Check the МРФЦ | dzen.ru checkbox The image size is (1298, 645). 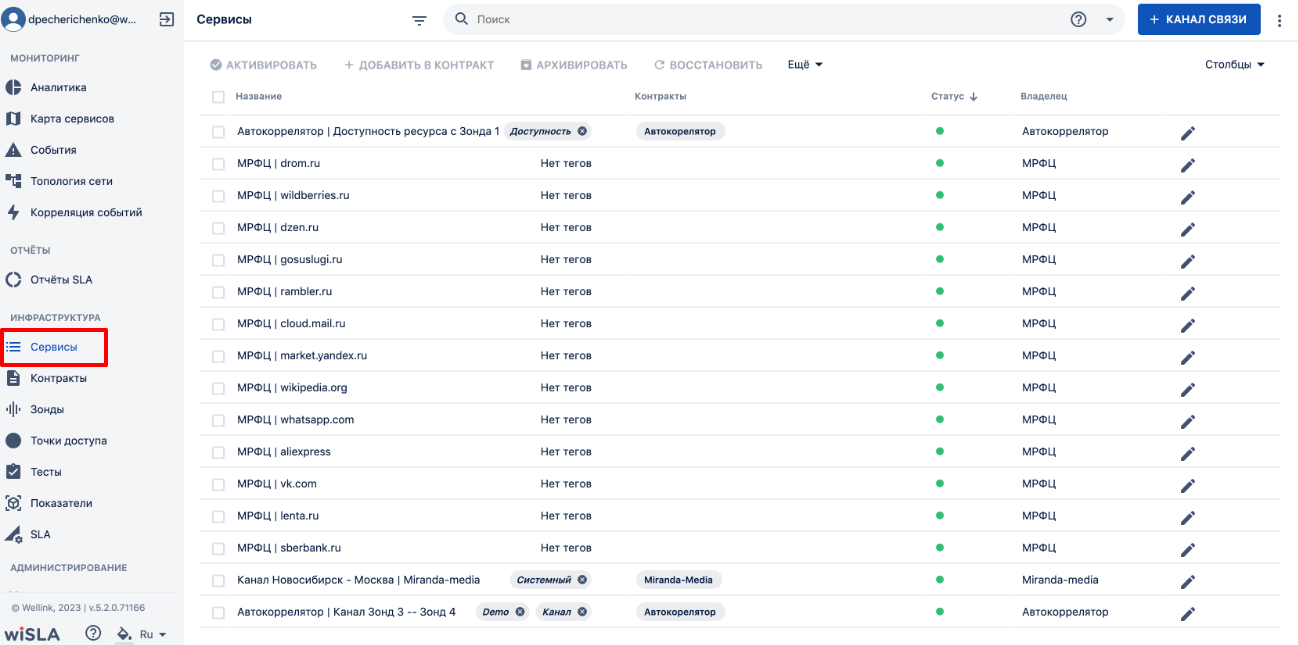218,228
